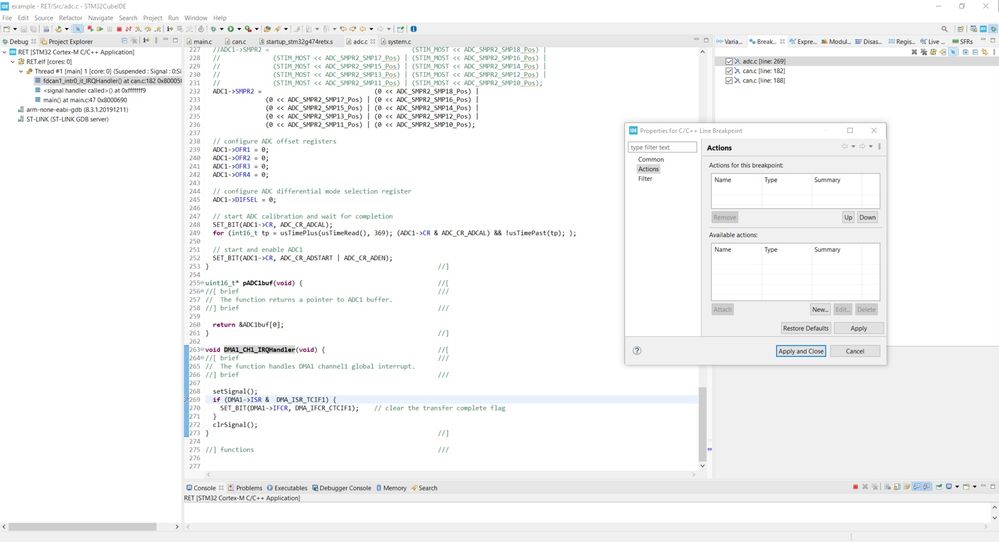This screenshot has width=999, height=542.
Task: Click red Terminate icon in Console toolbar
Action: [856, 487]
